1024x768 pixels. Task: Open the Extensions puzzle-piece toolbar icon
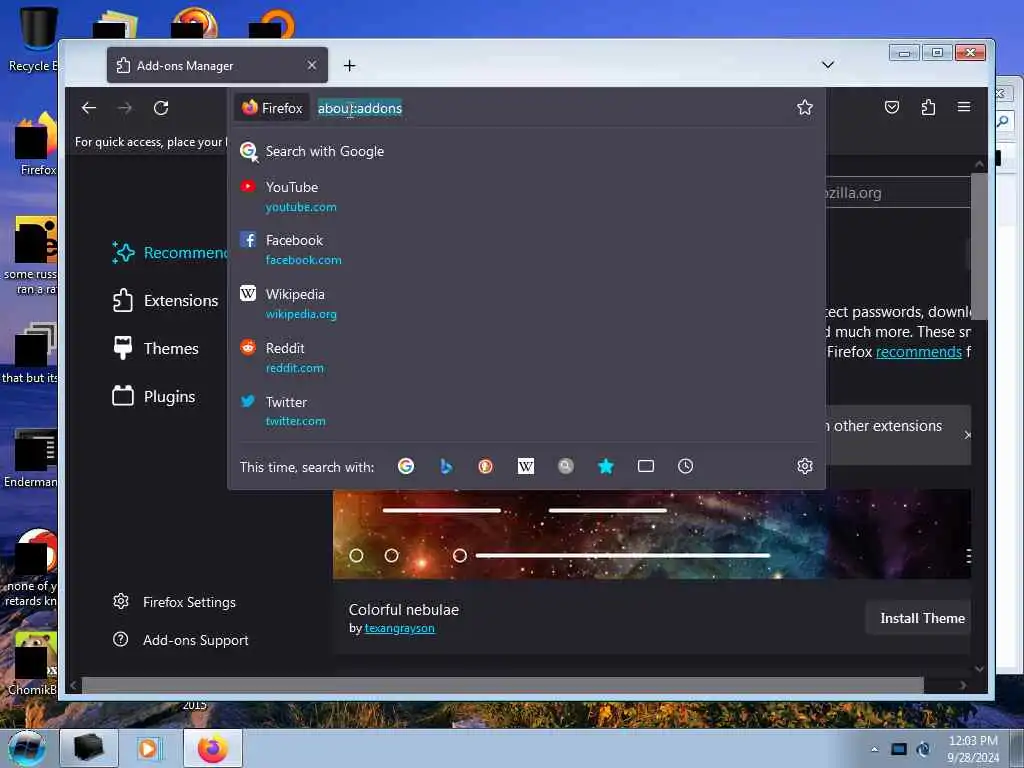pos(928,107)
